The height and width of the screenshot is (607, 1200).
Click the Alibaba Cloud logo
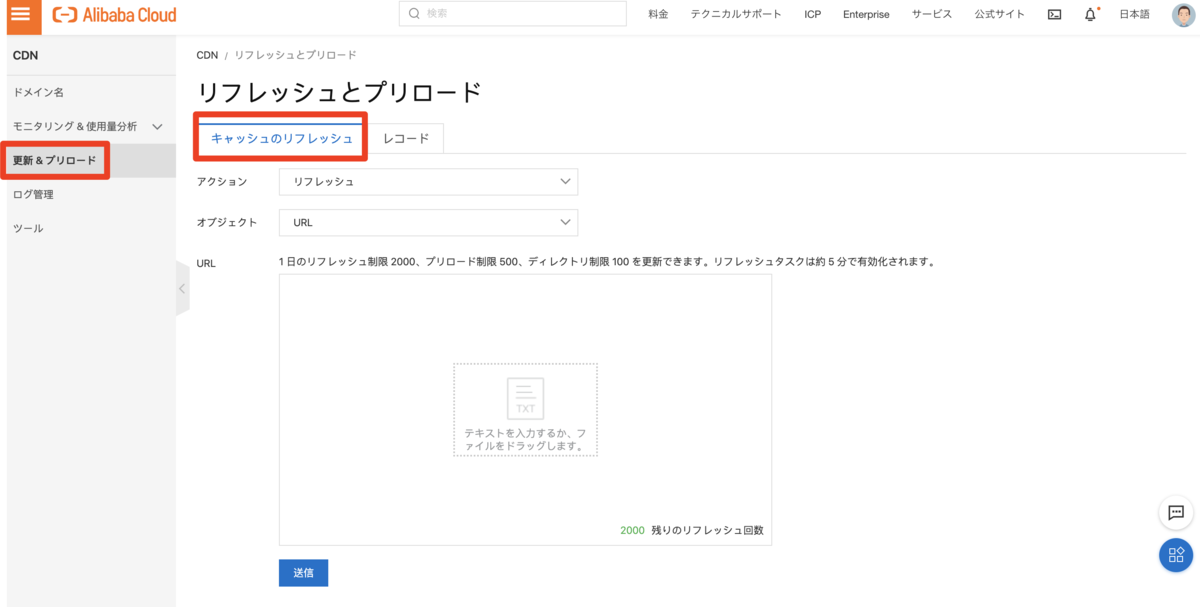pos(114,15)
